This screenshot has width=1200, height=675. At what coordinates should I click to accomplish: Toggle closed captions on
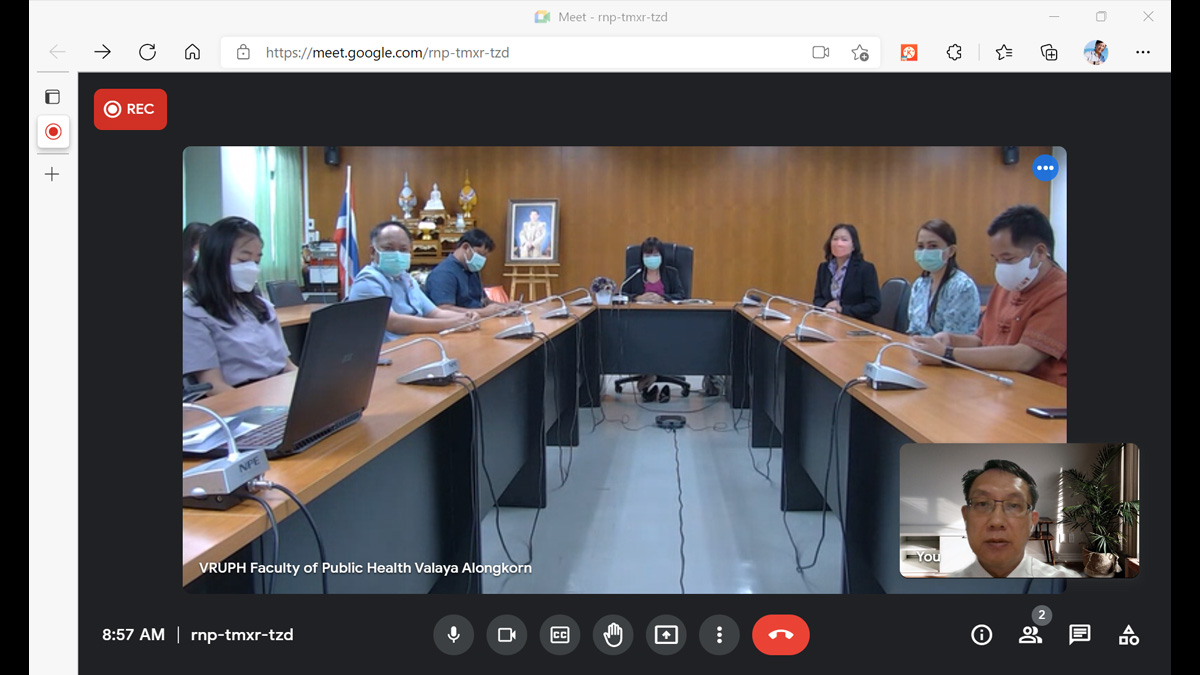(x=560, y=635)
